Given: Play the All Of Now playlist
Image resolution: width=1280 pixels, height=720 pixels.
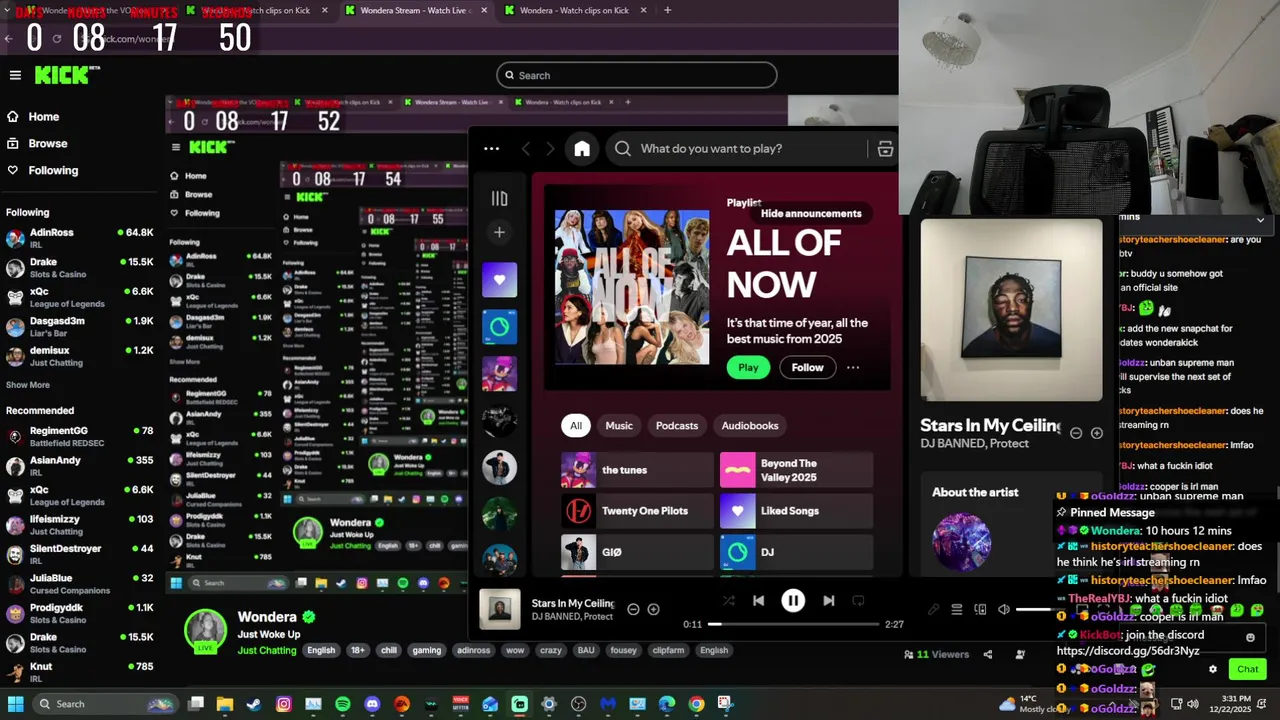Looking at the screenshot, I should [748, 367].
